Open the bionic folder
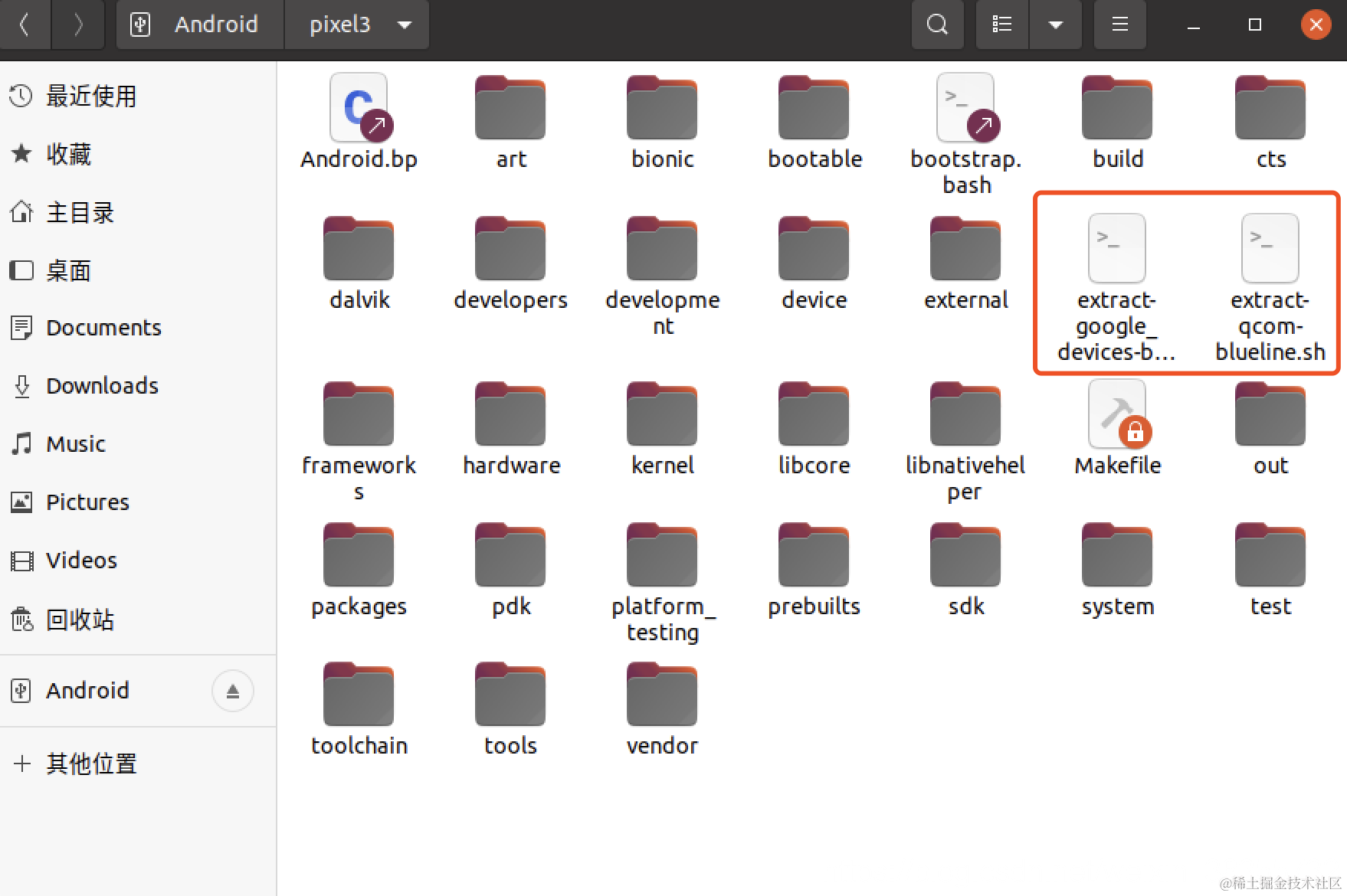1347x896 pixels. coord(662,108)
